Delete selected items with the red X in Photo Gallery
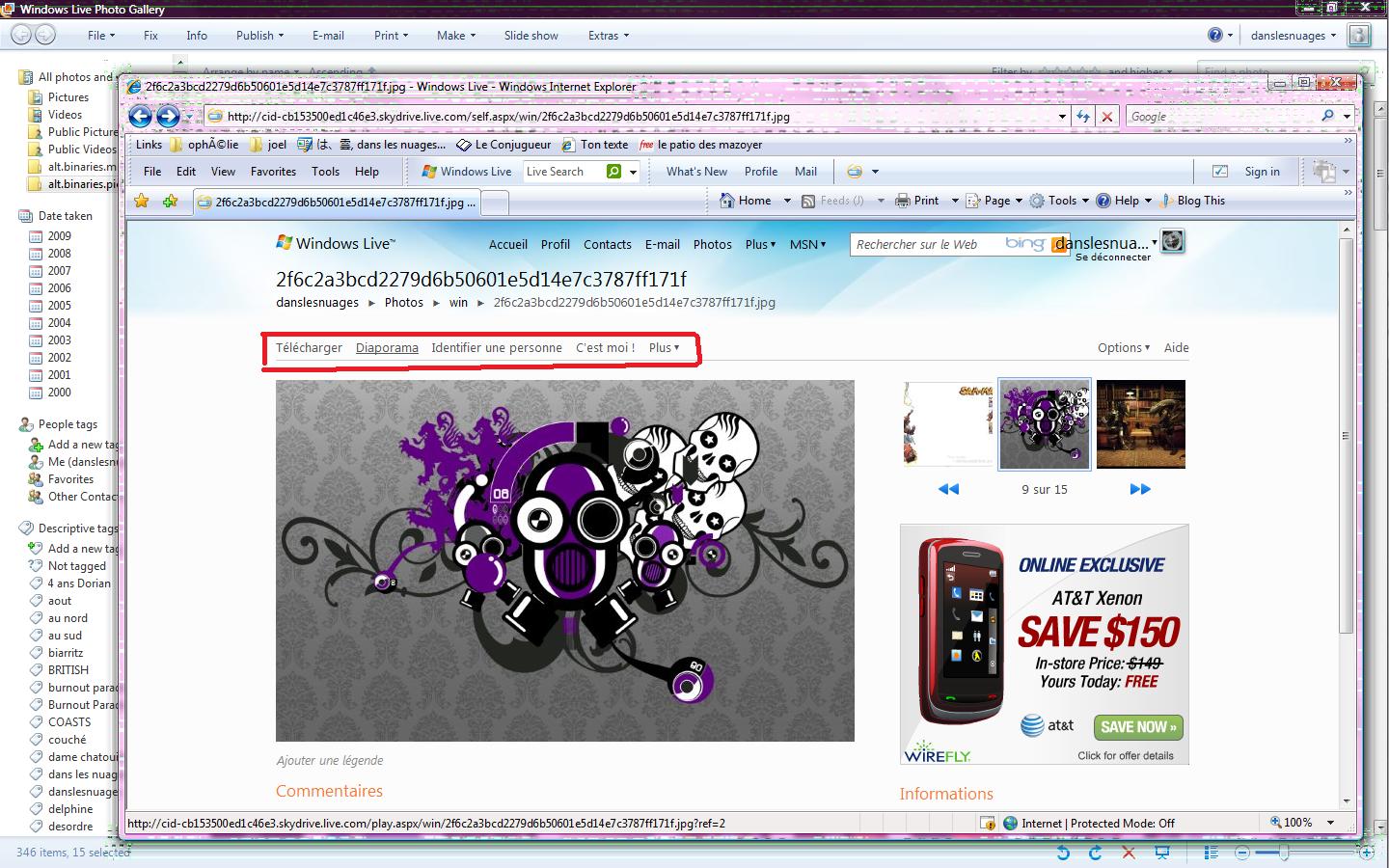 1129,853
